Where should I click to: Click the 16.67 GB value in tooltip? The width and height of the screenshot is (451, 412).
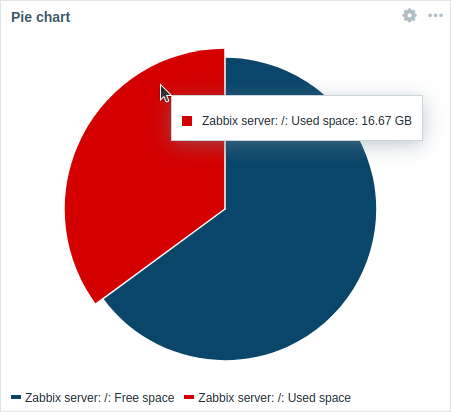click(x=387, y=121)
